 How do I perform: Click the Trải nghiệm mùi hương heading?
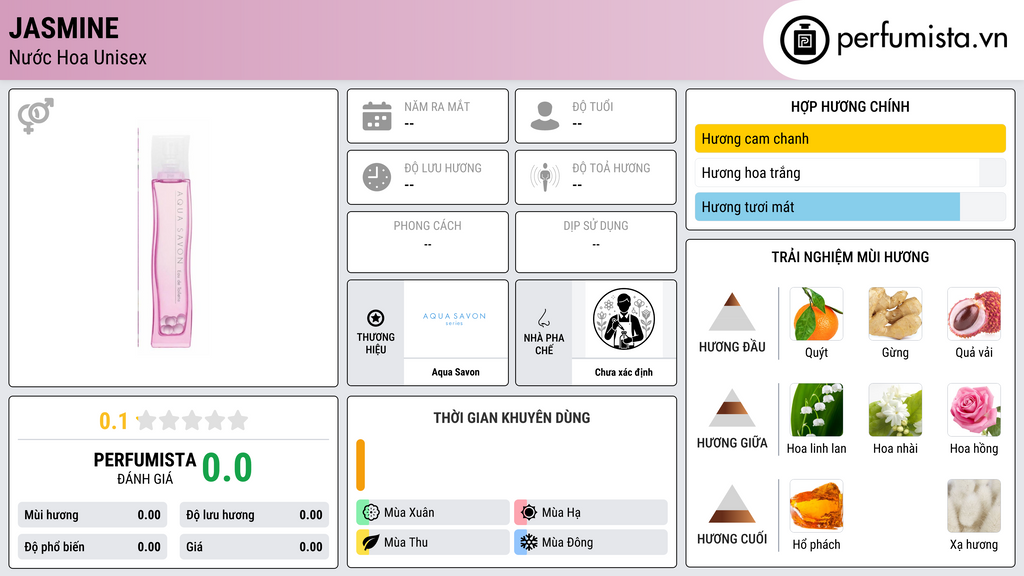[850, 257]
